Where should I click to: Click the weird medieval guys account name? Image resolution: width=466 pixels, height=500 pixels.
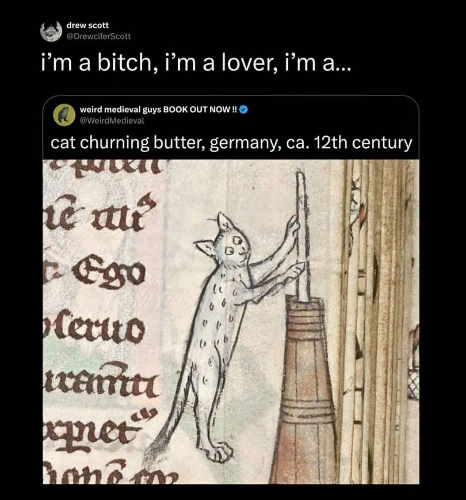point(158,109)
